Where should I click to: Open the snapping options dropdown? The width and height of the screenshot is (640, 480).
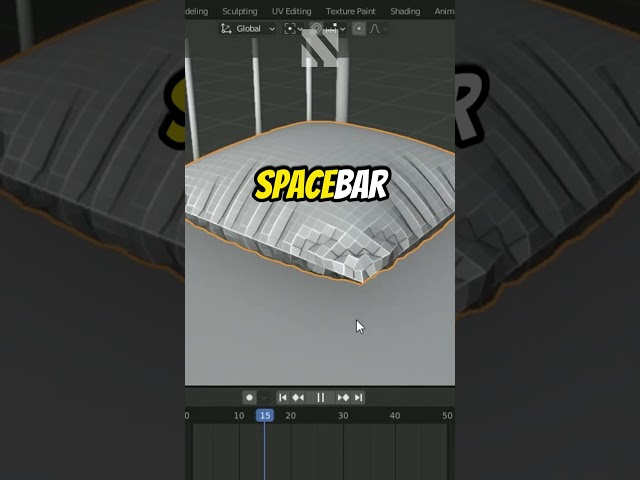tap(336, 29)
